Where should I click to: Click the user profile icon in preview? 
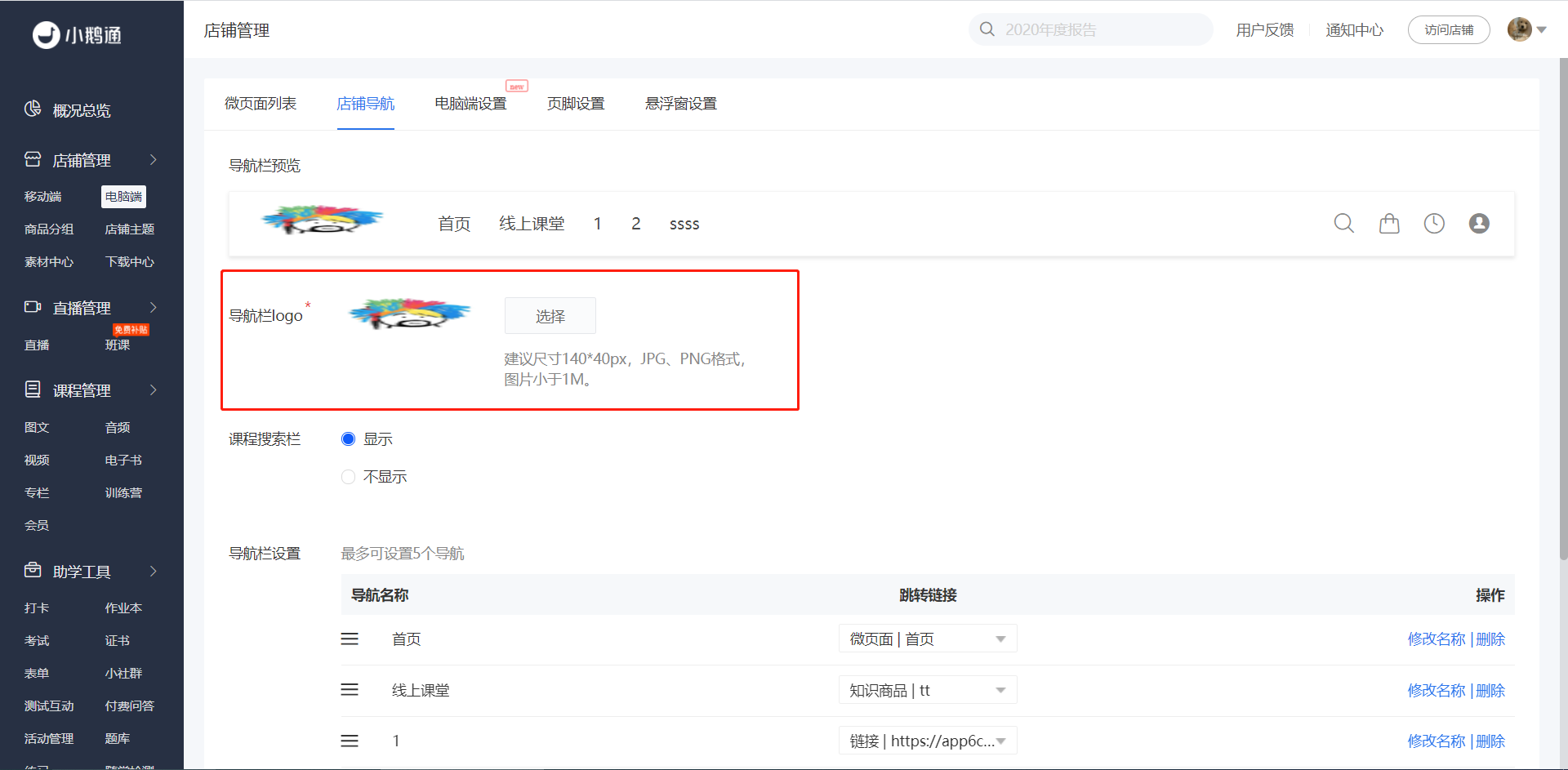point(1479,223)
